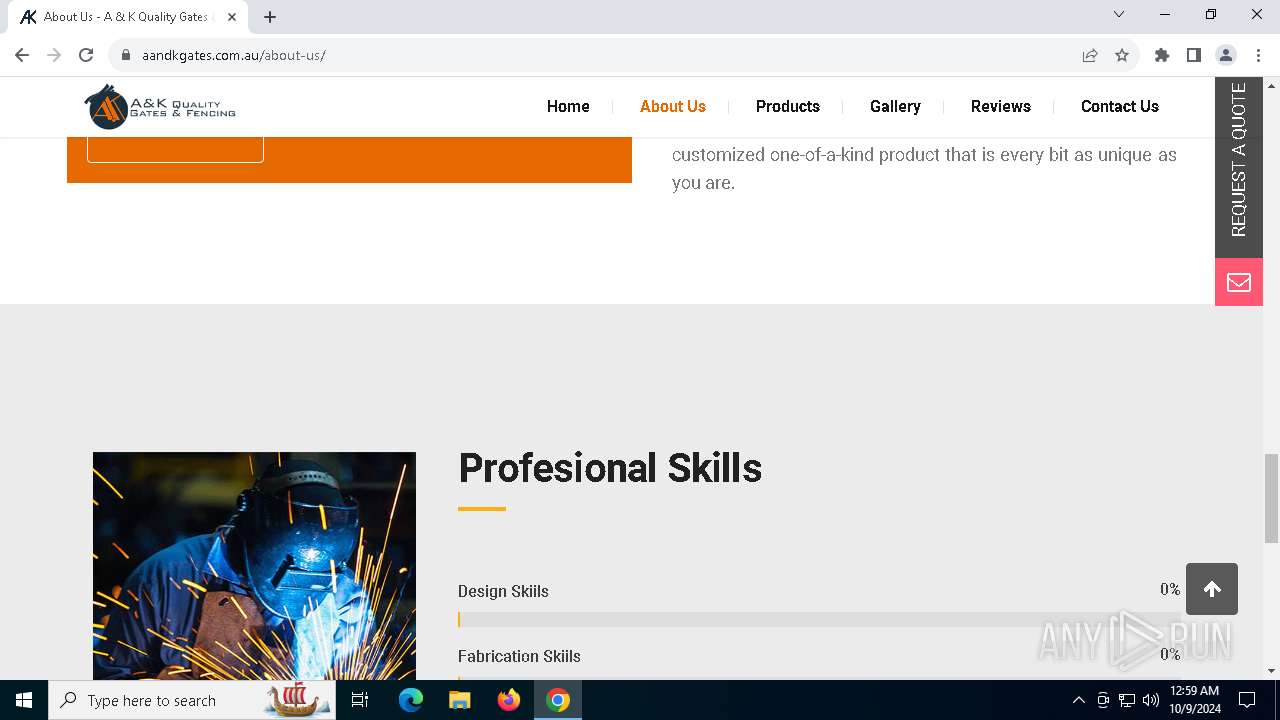Show hidden system tray icons

[x=1078, y=700]
